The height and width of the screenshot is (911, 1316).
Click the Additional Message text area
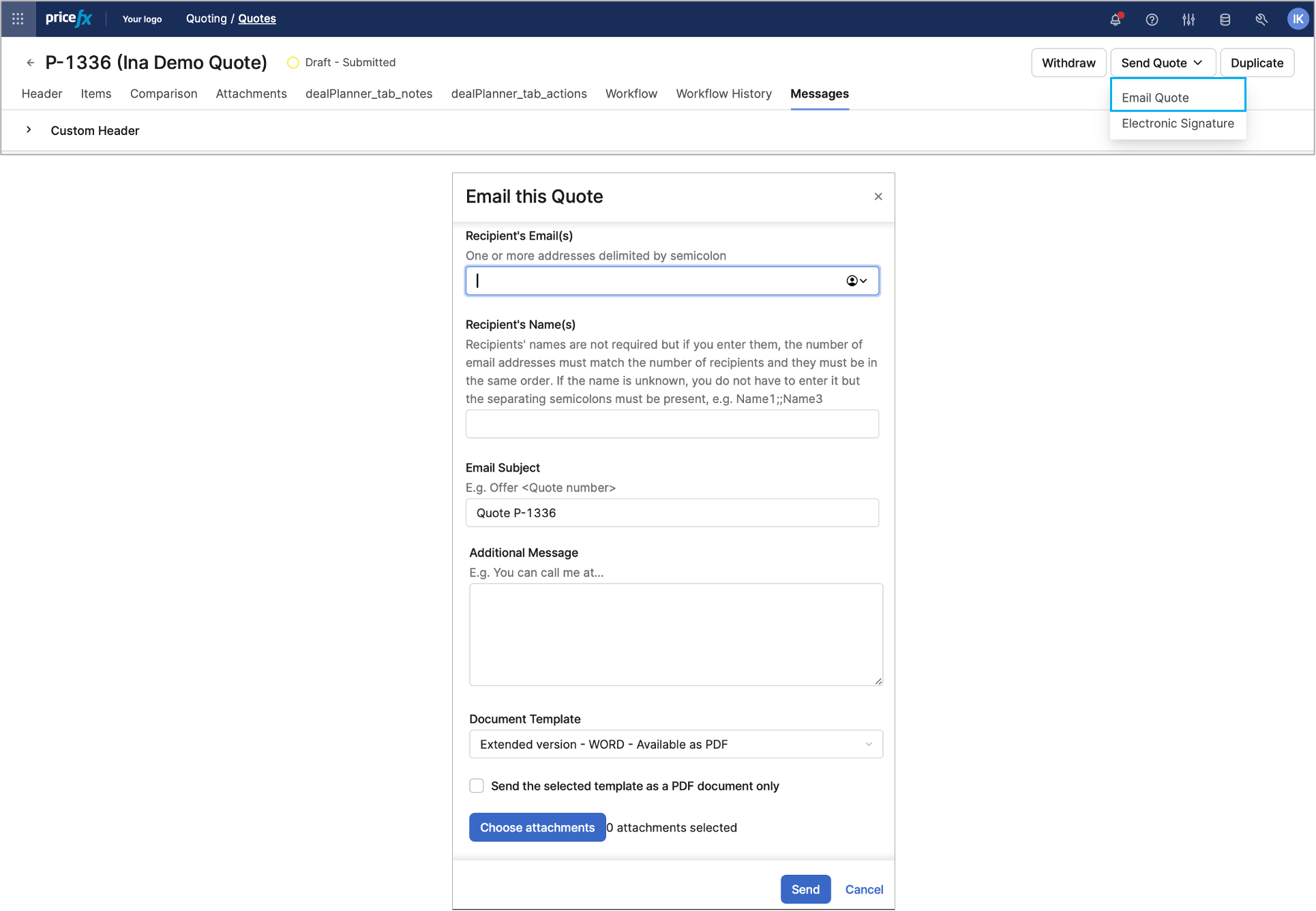click(675, 634)
